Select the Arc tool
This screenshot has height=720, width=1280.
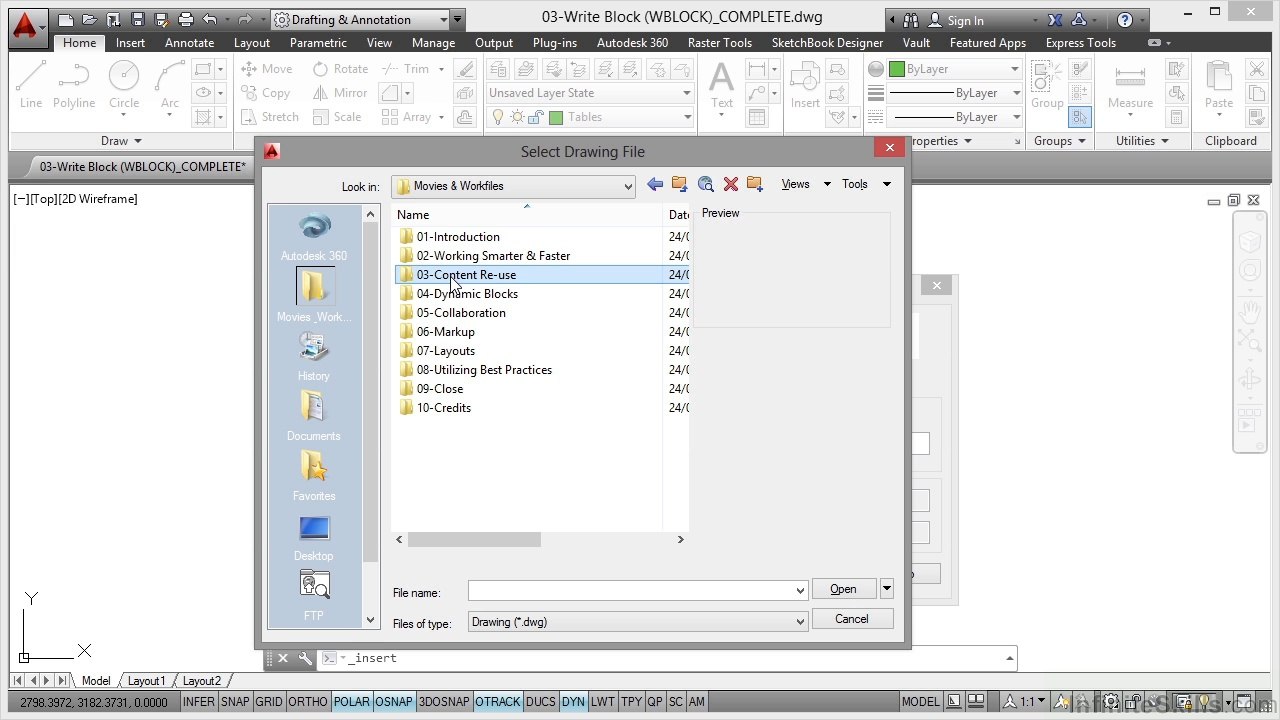tap(170, 84)
